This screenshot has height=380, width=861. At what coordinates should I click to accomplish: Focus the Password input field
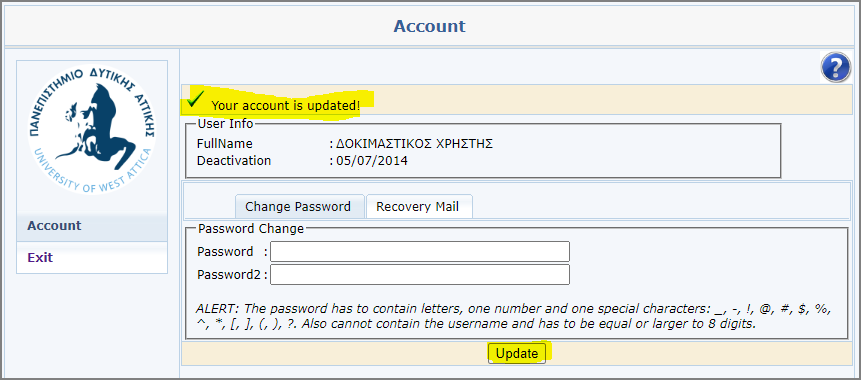click(x=420, y=252)
